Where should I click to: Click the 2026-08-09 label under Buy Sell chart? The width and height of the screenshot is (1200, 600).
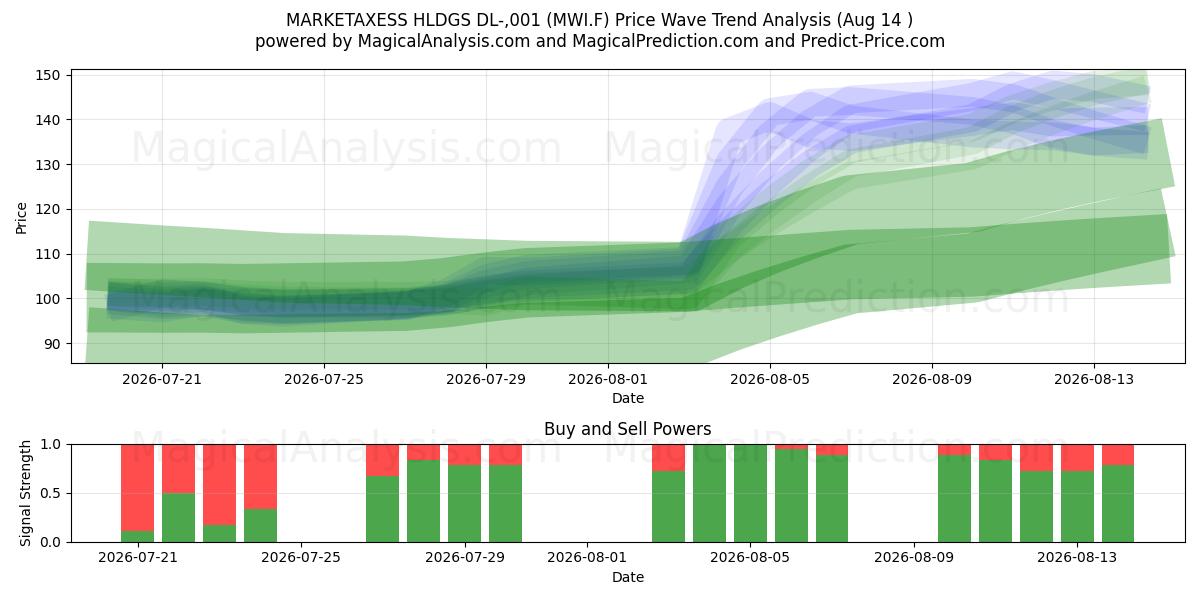(x=914, y=558)
